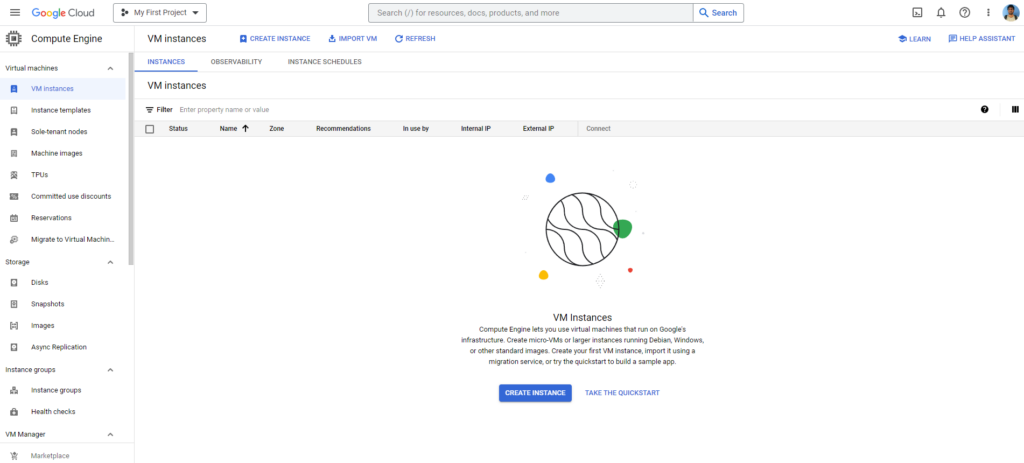Screen dimensions: 1024x463
Task: Click the Async Replication sidebar icon
Action: [x=14, y=347]
